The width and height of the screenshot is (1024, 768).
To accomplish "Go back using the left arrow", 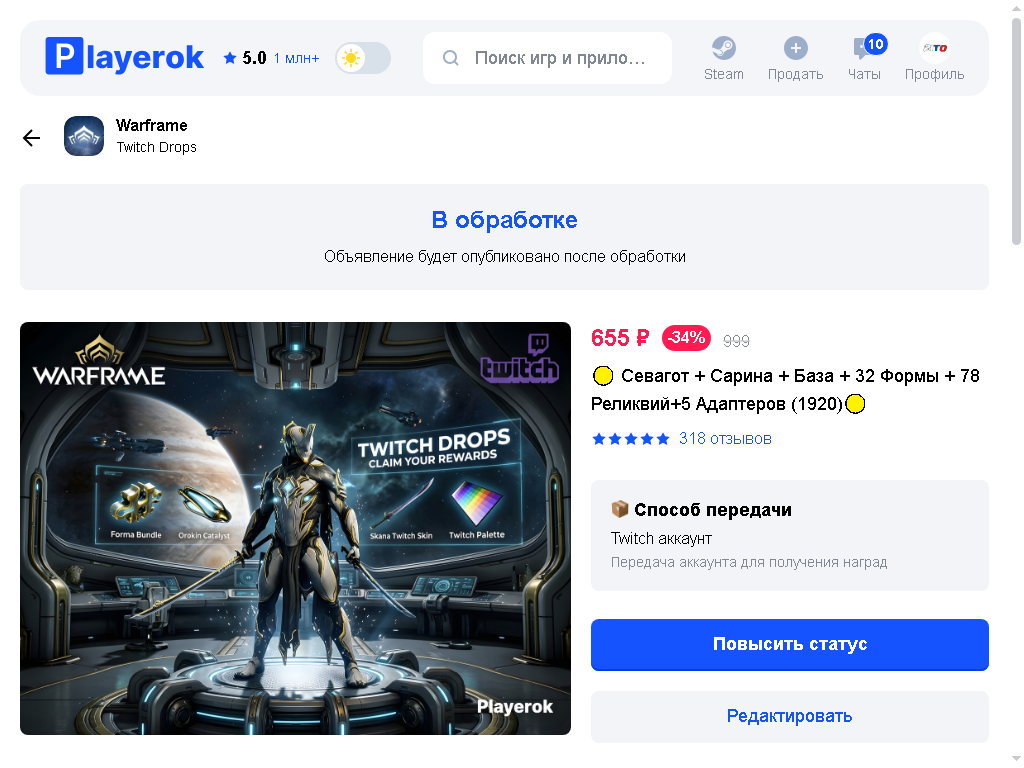I will point(31,138).
